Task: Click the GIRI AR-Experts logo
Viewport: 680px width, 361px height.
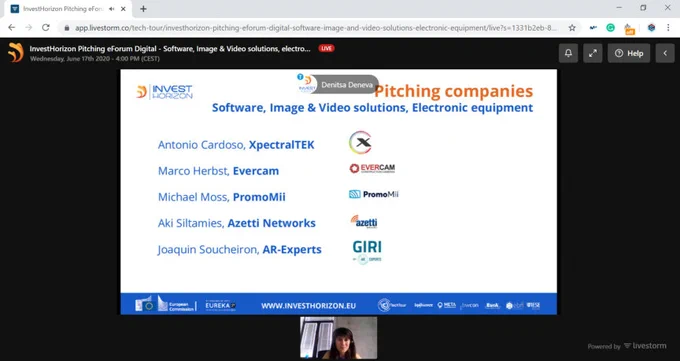Action: pos(367,253)
